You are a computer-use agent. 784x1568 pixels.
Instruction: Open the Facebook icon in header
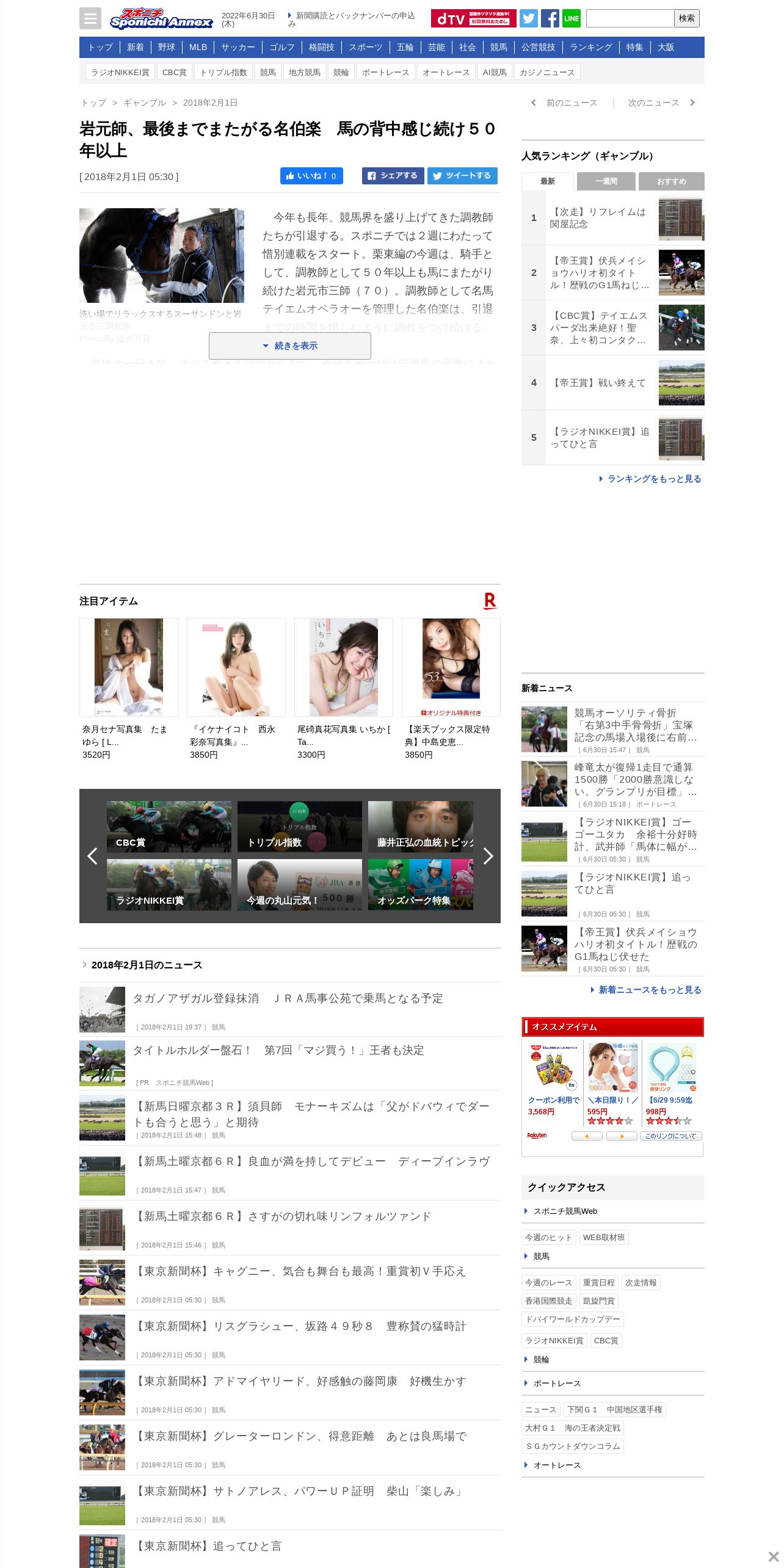[550, 18]
